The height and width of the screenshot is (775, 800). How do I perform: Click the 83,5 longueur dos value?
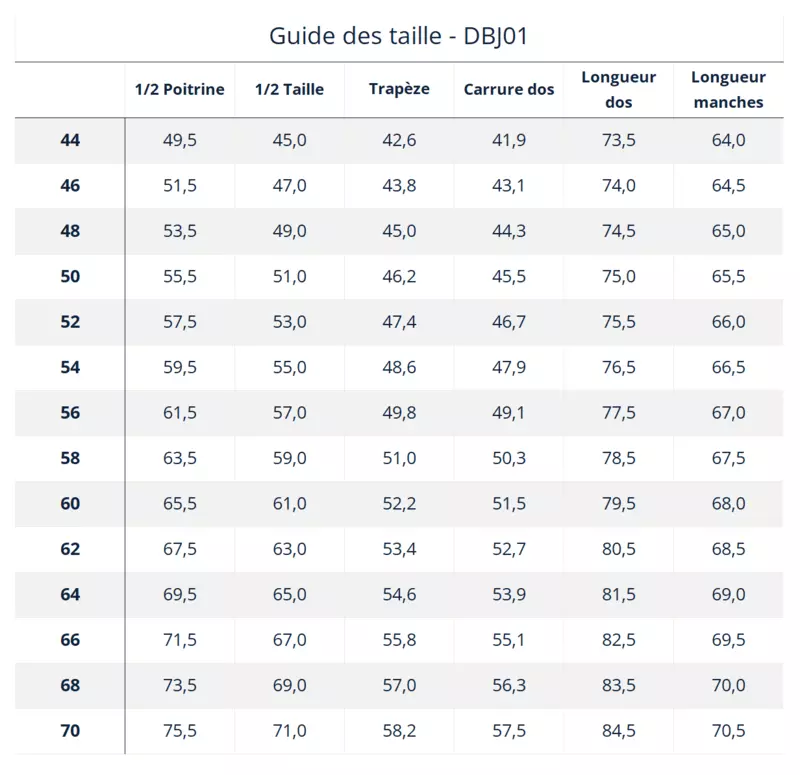point(618,685)
